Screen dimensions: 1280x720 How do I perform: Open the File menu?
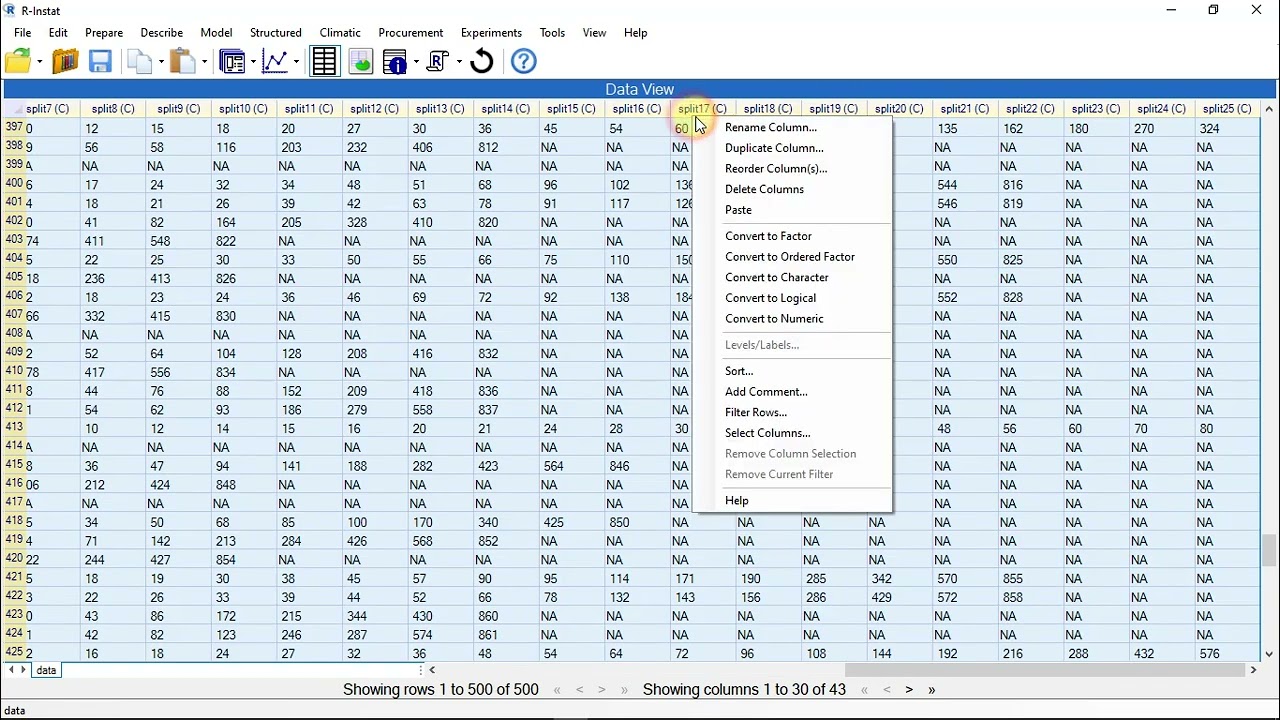[22, 33]
